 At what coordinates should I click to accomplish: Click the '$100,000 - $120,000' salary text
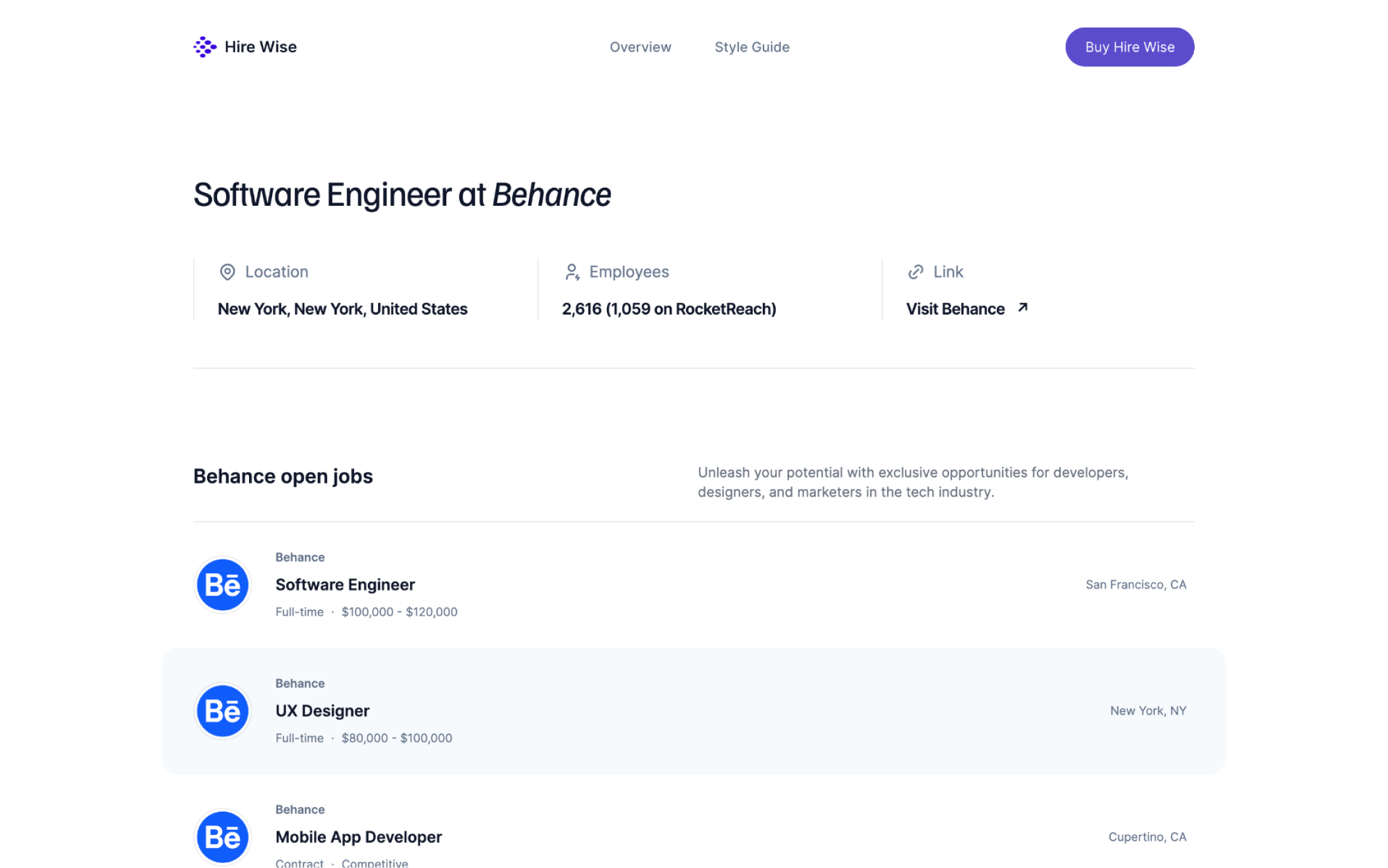point(399,612)
